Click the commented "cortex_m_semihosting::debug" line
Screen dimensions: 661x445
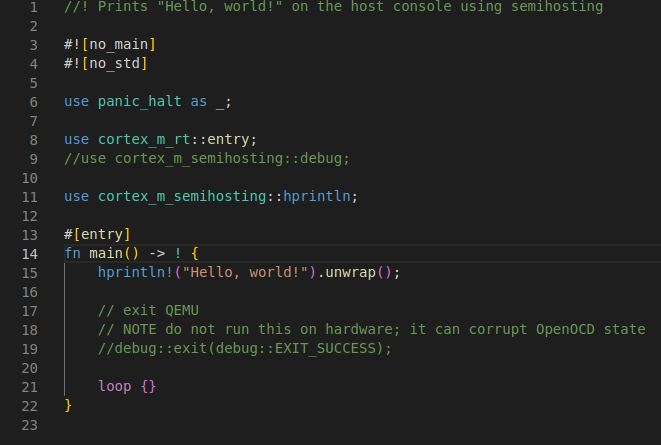pyautogui.click(x=207, y=158)
